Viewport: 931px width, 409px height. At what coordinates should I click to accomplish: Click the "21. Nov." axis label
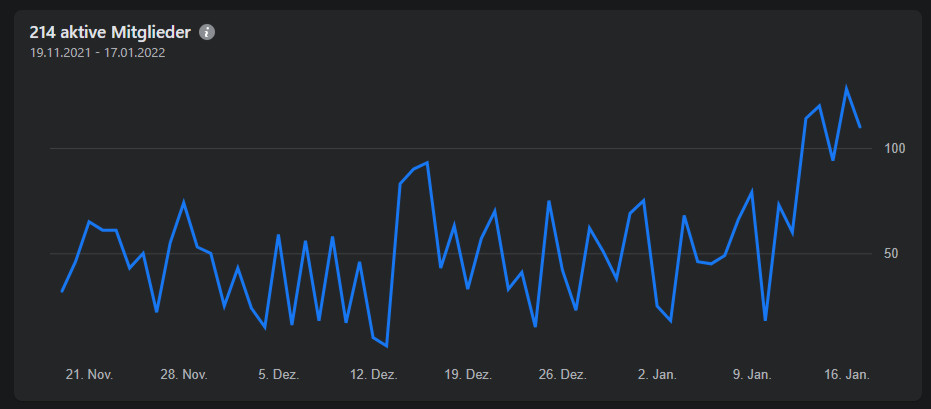pyautogui.click(x=89, y=375)
